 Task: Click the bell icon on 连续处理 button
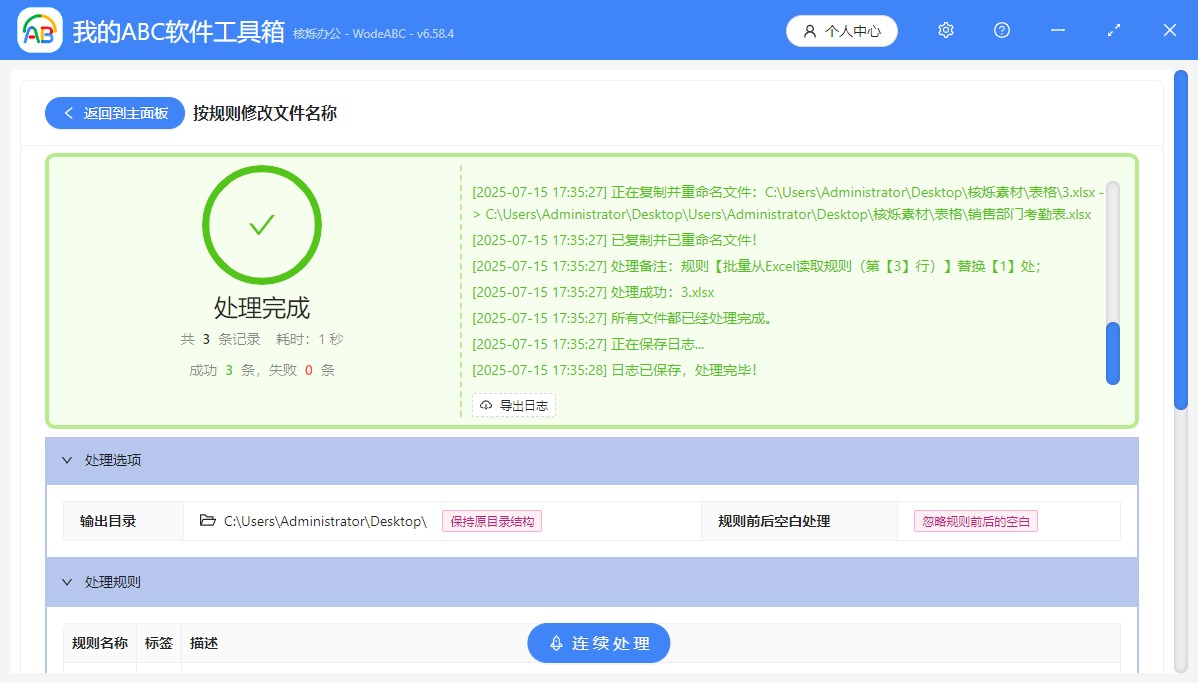pos(554,643)
